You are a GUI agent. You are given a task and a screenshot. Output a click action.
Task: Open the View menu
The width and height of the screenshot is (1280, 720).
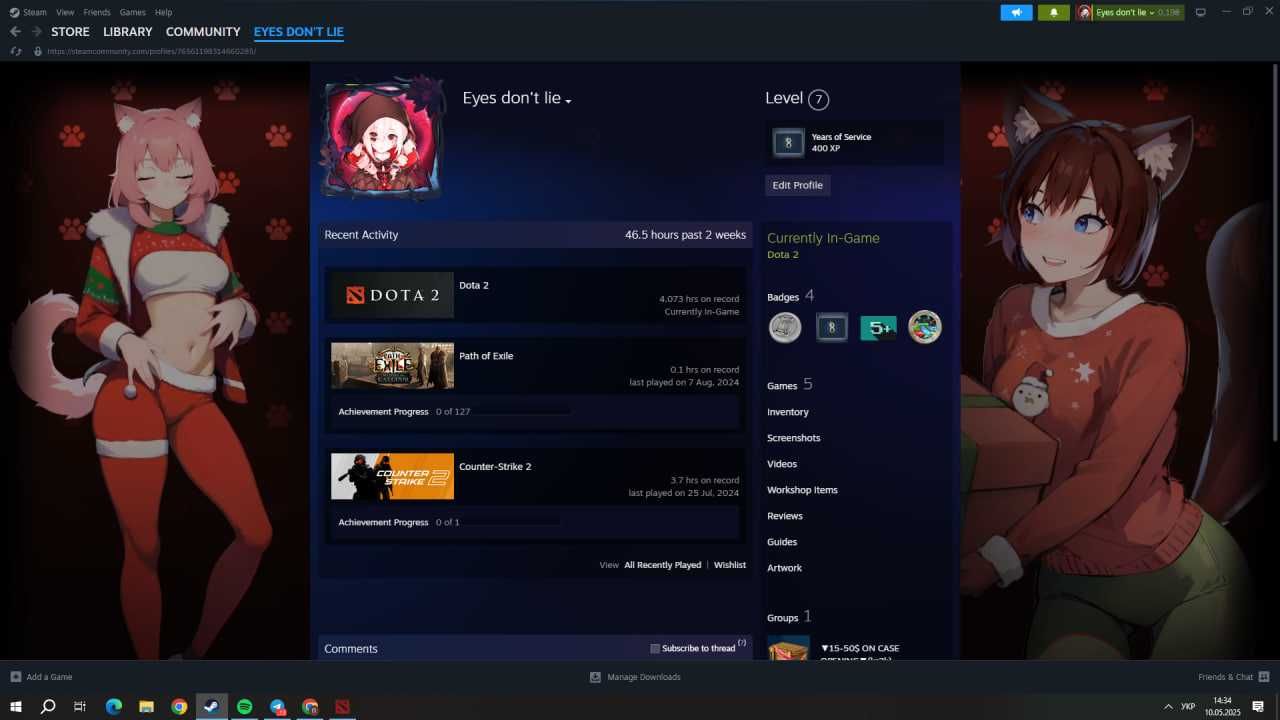65,12
